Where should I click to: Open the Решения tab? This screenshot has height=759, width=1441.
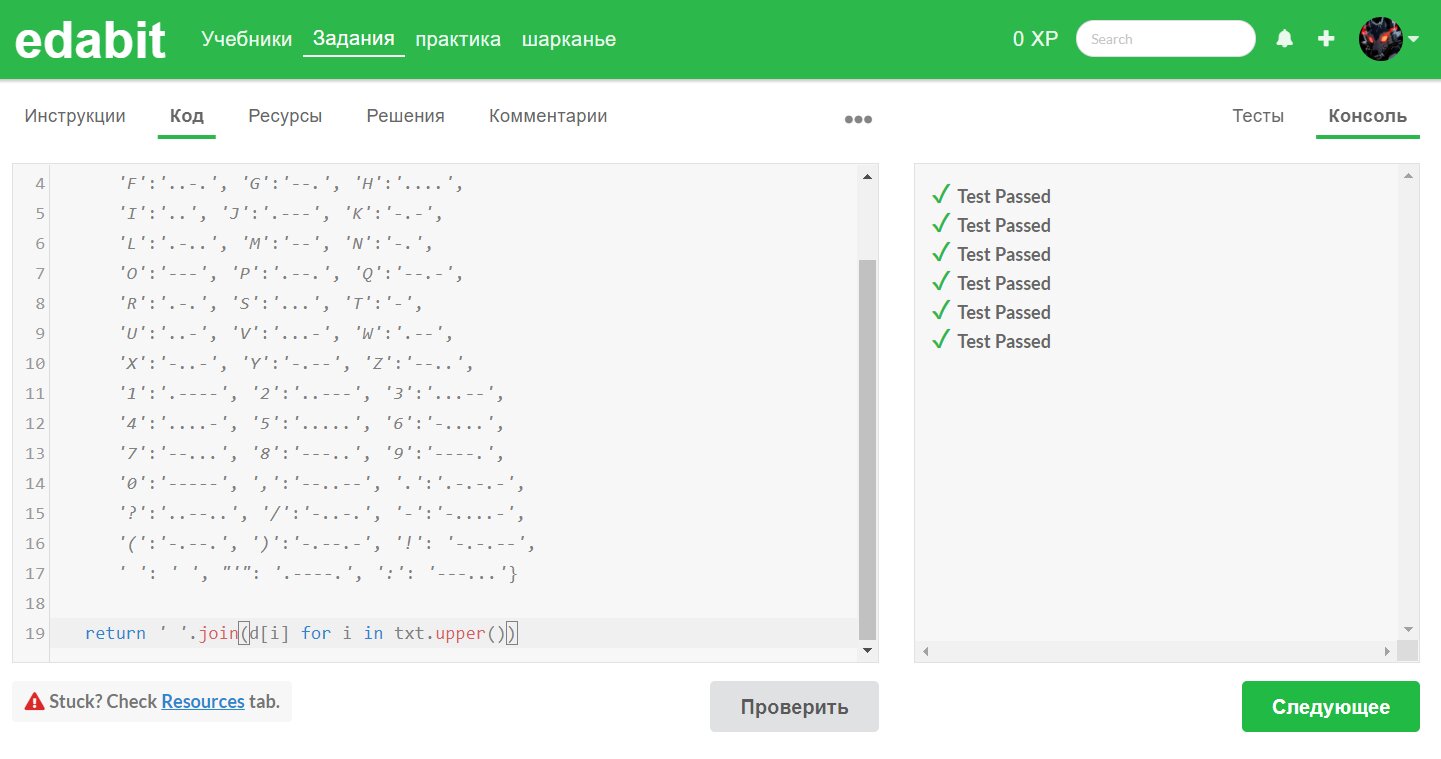(405, 116)
